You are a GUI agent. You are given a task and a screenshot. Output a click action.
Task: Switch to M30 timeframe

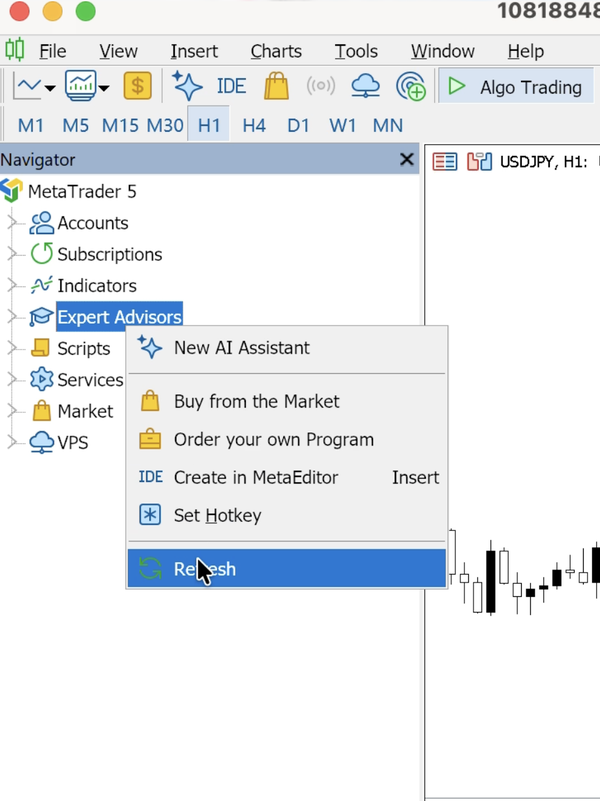tap(165, 125)
